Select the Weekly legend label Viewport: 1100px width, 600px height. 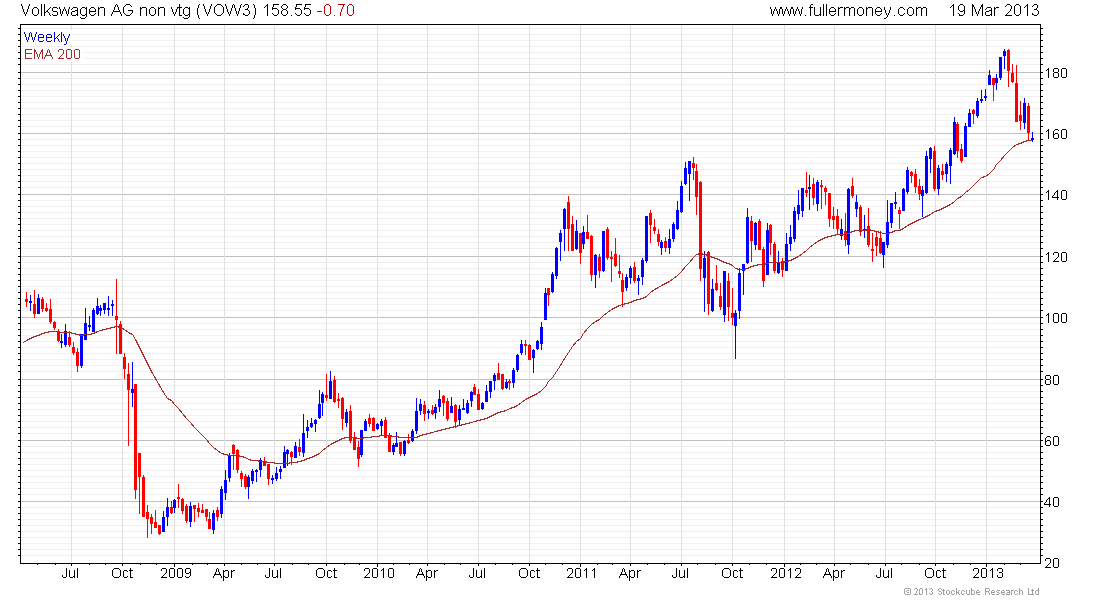click(x=47, y=37)
